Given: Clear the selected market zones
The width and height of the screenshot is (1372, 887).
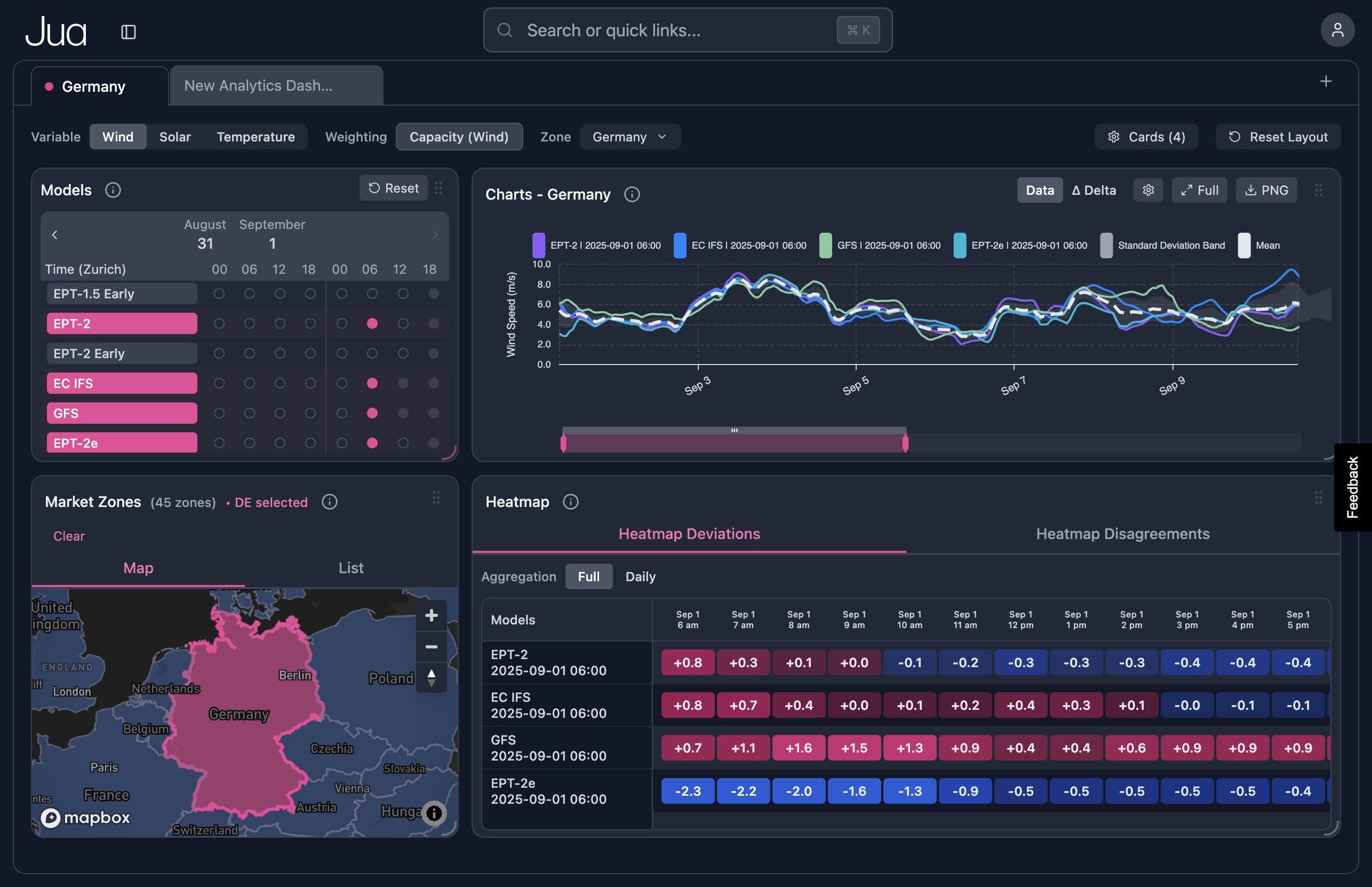Looking at the screenshot, I should [x=69, y=536].
